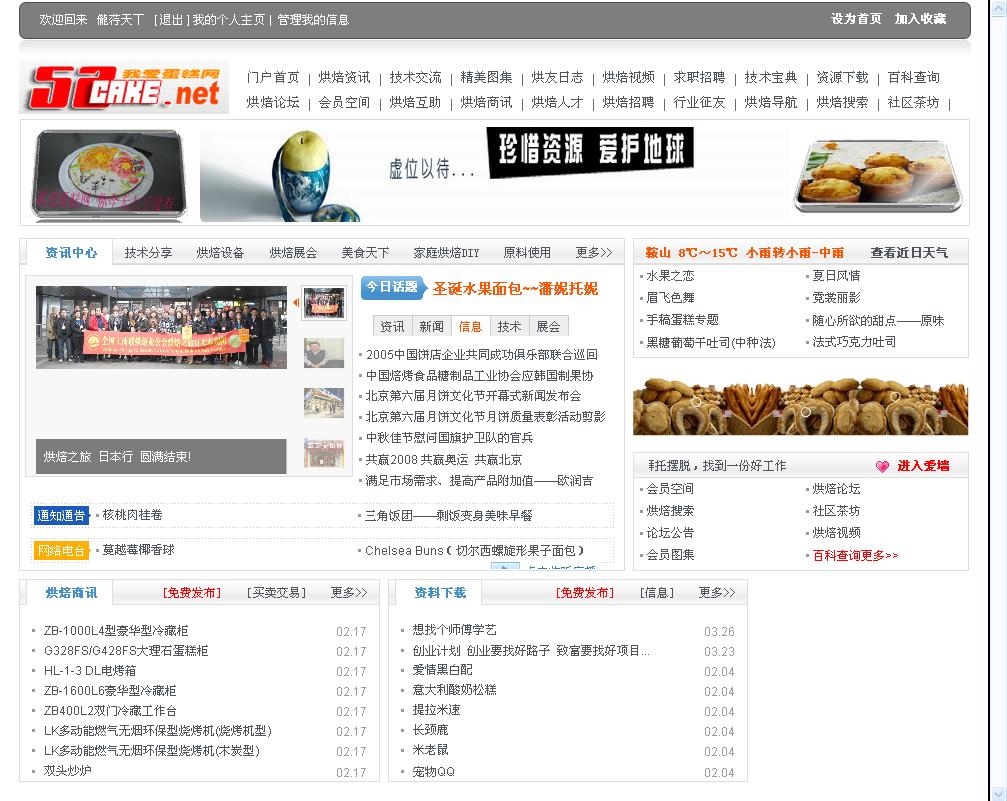Viewport: 1007px width, 801px height.
Task: Go to 社区茶坊 in the second navigation row
Action: coord(913,102)
